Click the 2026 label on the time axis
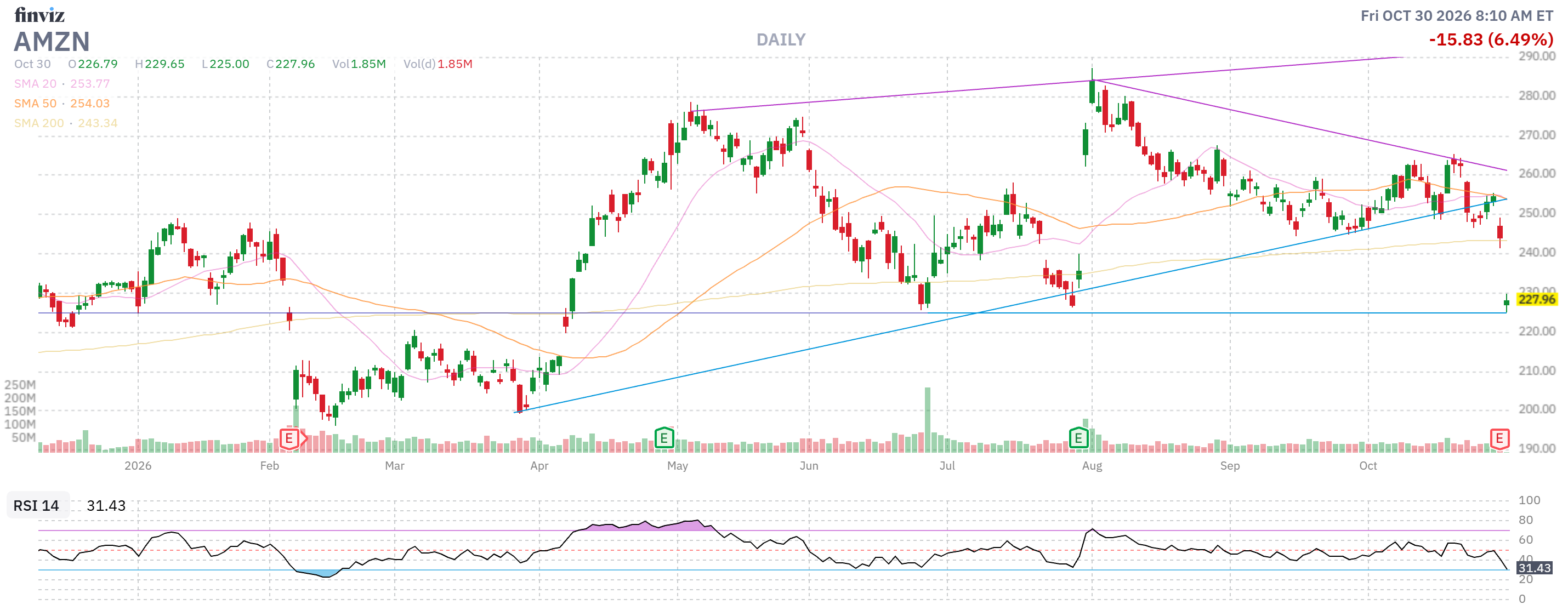The width and height of the screenshot is (1568, 616). [138, 466]
